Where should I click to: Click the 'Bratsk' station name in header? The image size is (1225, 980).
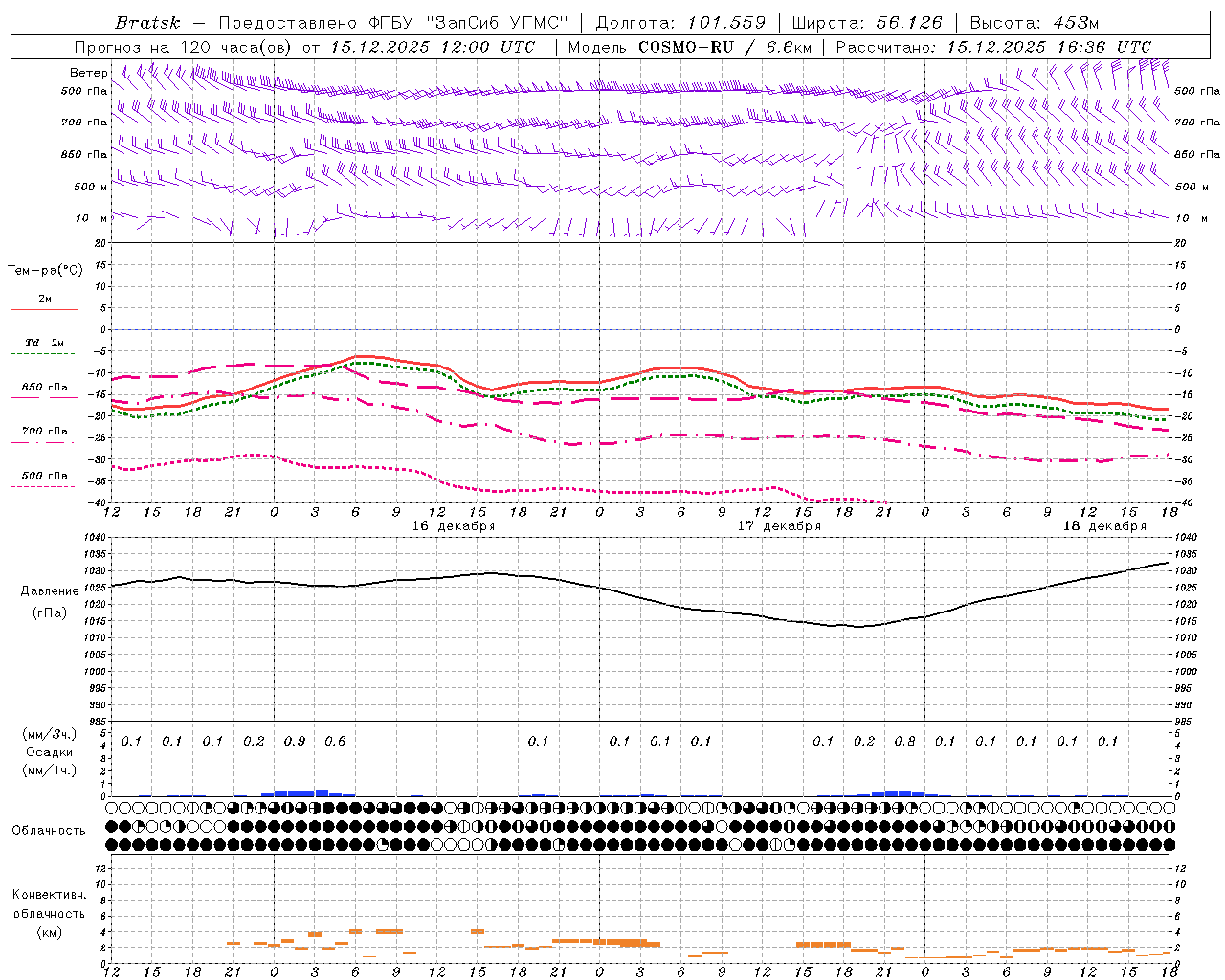pyautogui.click(x=147, y=23)
